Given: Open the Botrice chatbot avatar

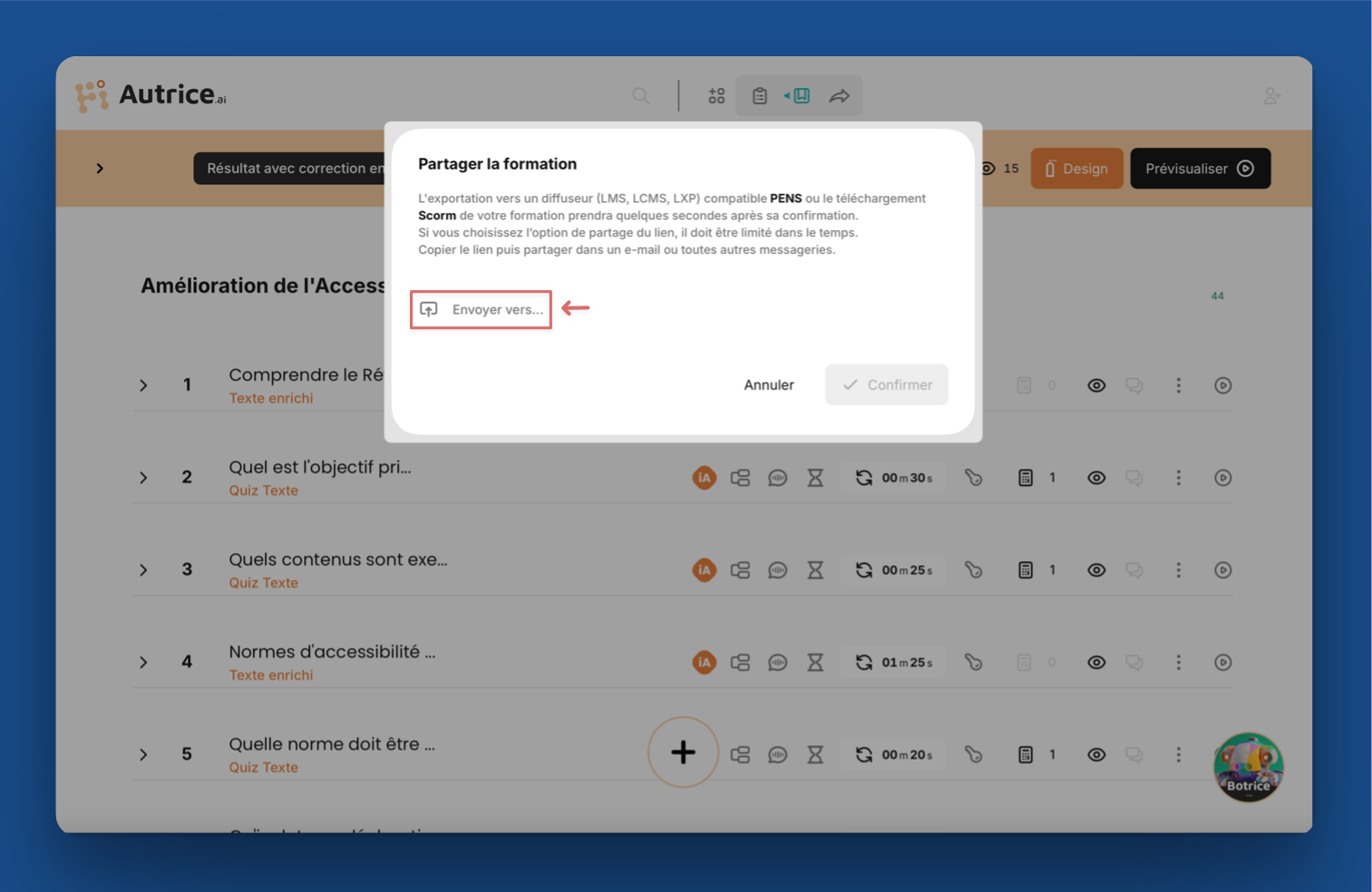Looking at the screenshot, I should [1248, 768].
